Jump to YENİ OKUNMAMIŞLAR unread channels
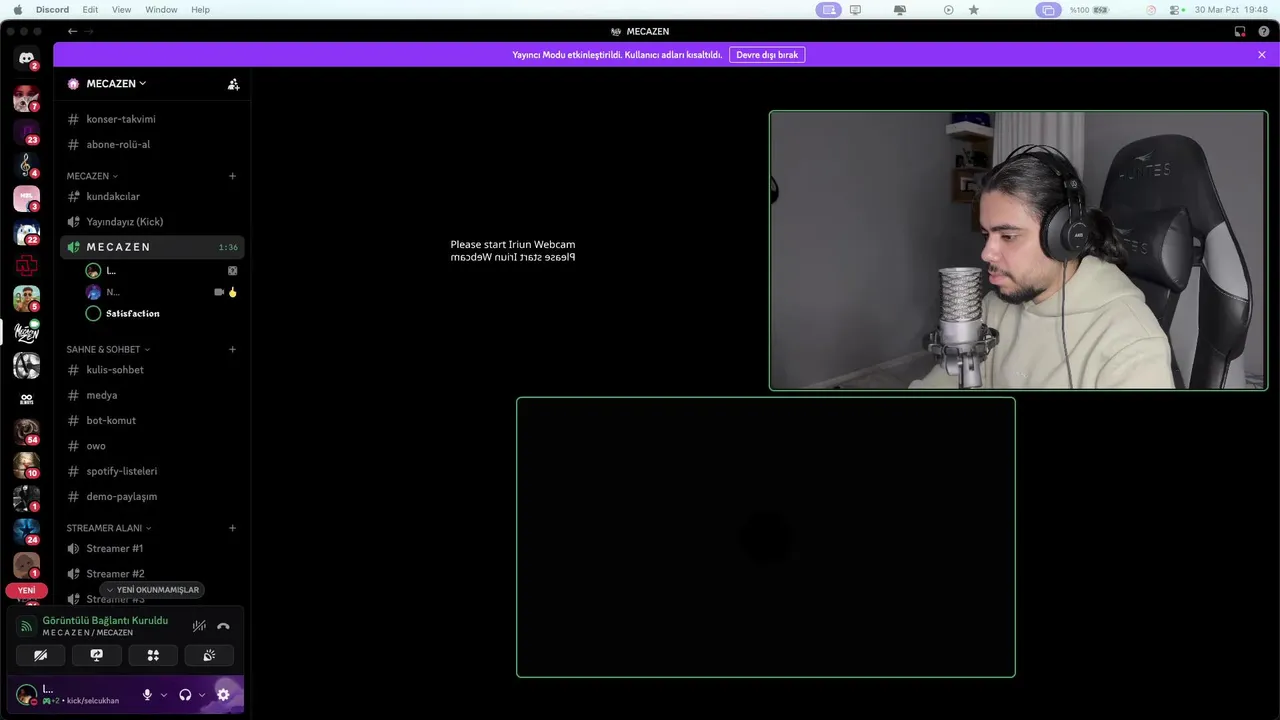The height and width of the screenshot is (720, 1280). 152,590
